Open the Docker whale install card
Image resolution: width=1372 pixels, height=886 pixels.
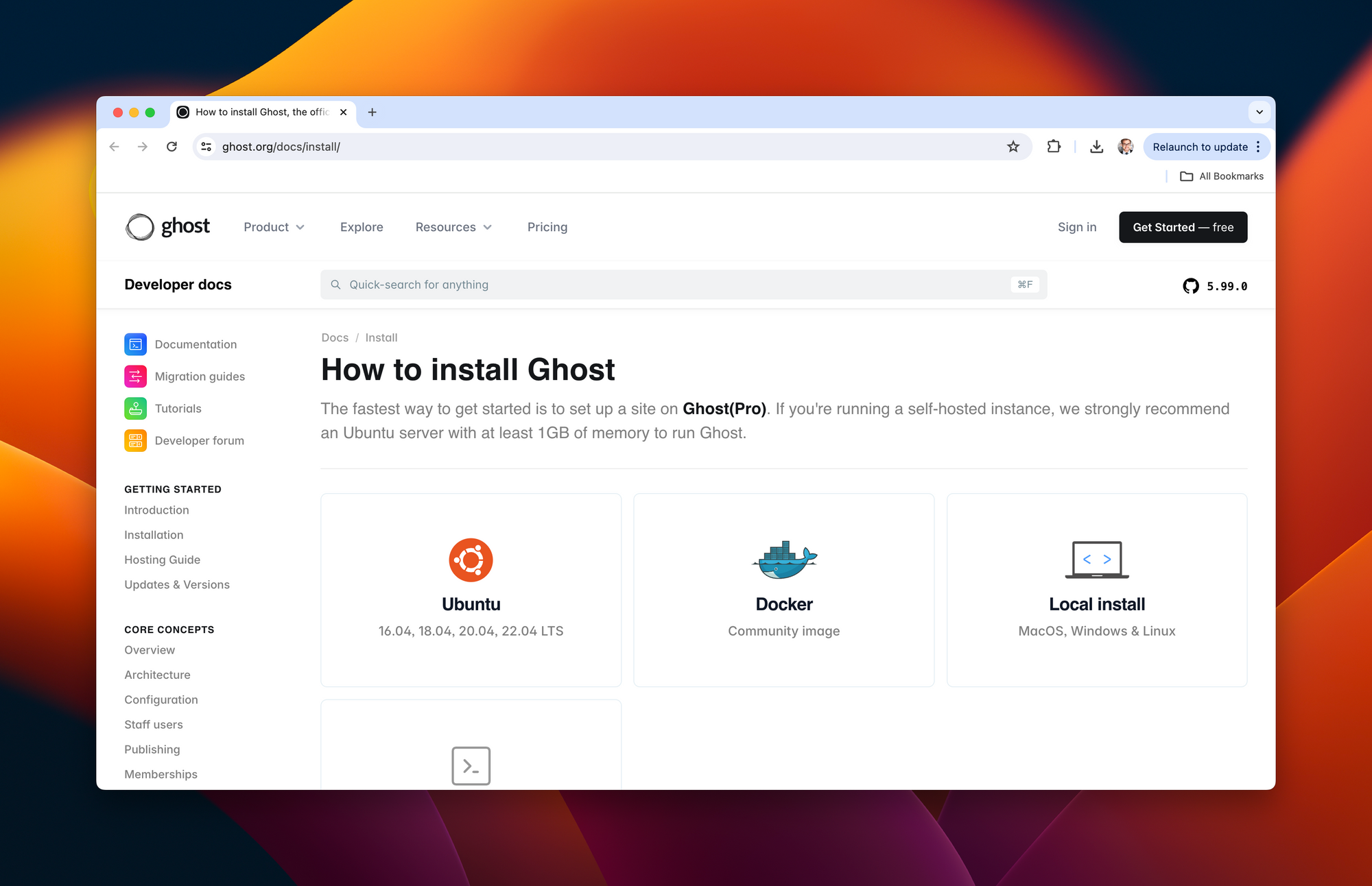coord(783,590)
